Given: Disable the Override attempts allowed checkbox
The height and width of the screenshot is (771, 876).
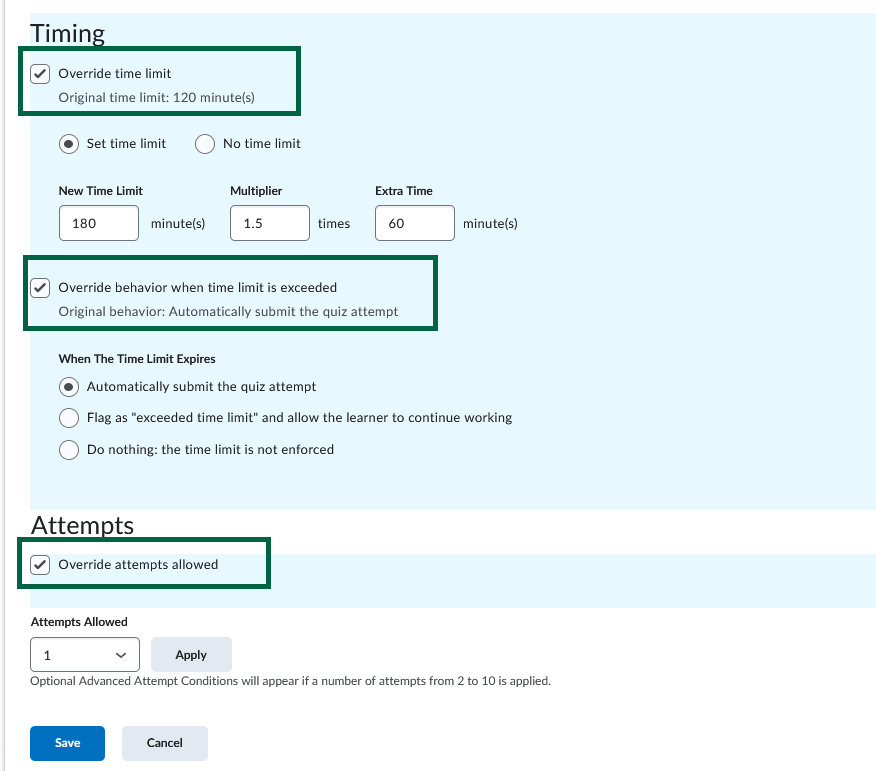Looking at the screenshot, I should (40, 564).
